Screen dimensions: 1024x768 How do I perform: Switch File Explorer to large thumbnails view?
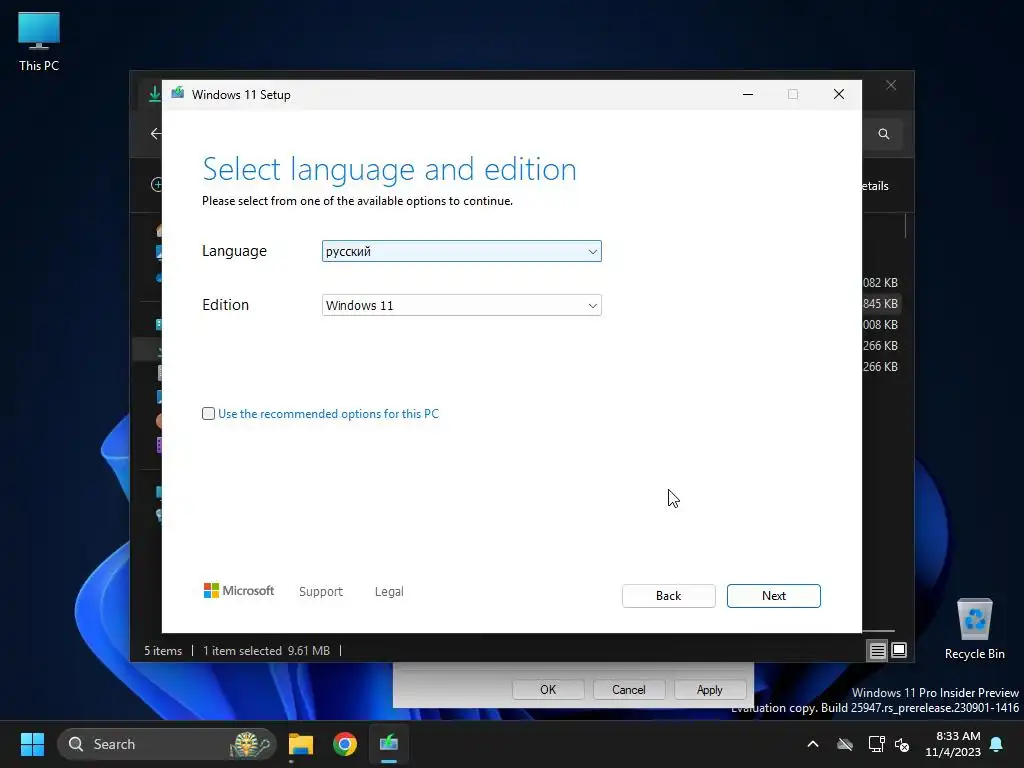[x=899, y=650]
